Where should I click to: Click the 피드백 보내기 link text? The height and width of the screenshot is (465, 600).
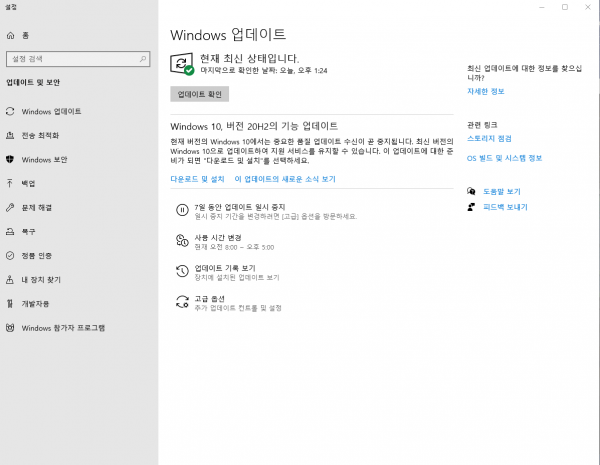505,207
